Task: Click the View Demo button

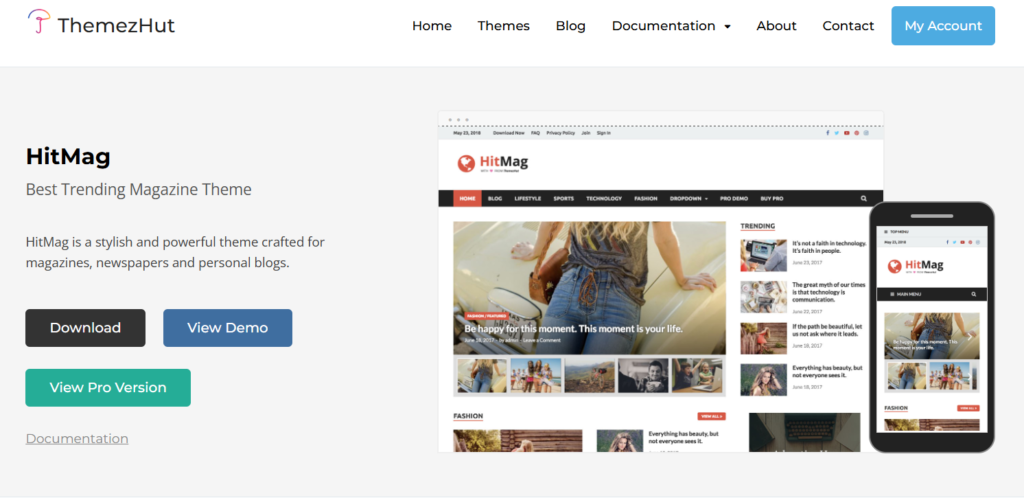Action: point(228,328)
